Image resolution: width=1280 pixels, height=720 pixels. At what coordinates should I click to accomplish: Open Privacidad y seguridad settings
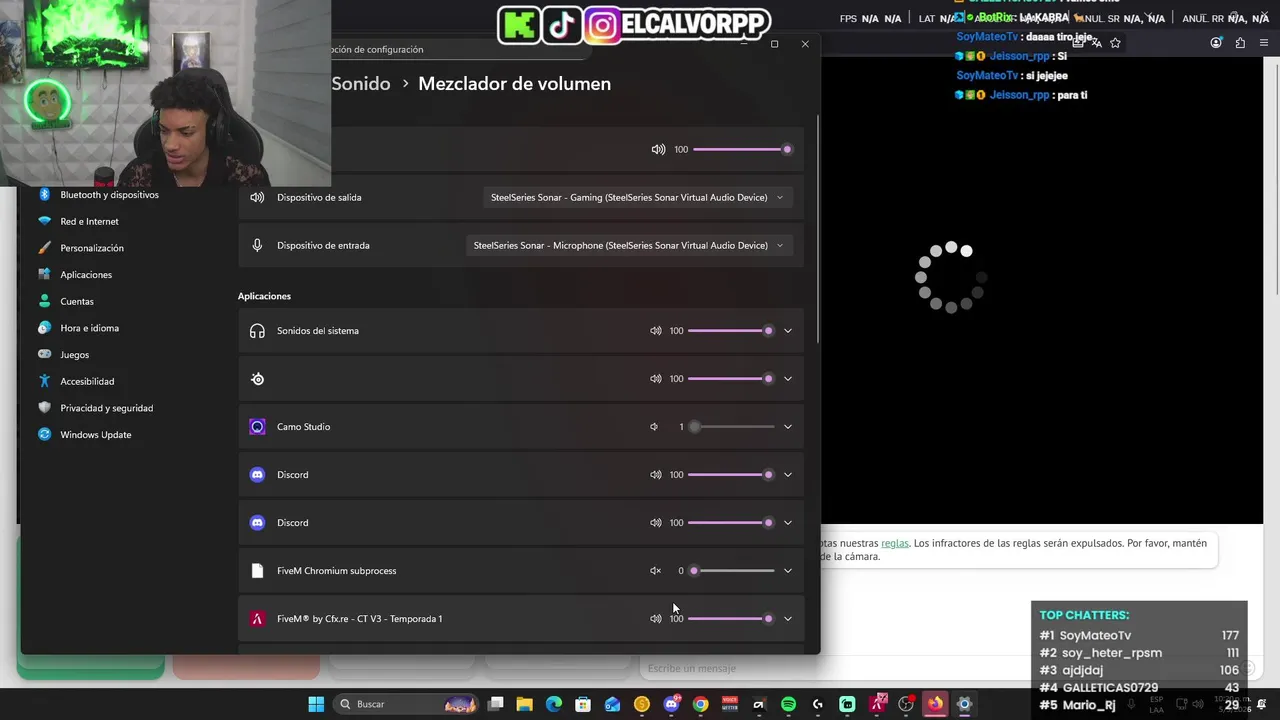(106, 408)
